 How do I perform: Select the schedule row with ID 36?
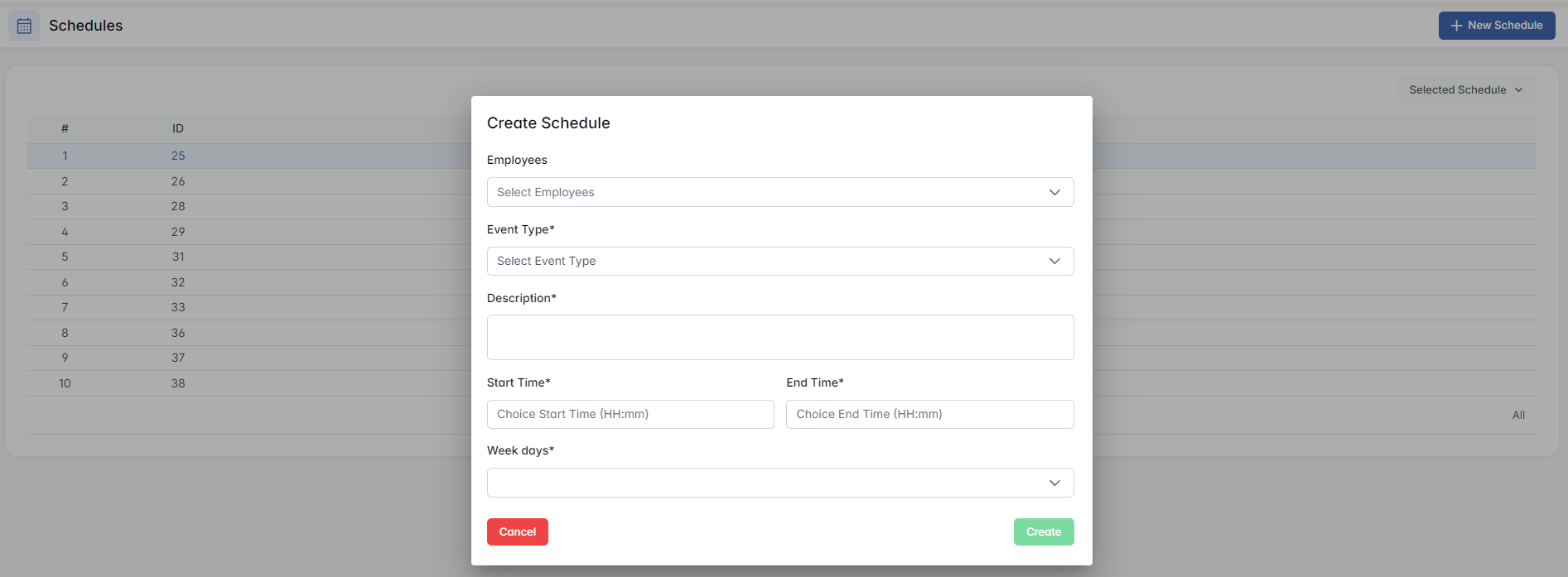(178, 333)
